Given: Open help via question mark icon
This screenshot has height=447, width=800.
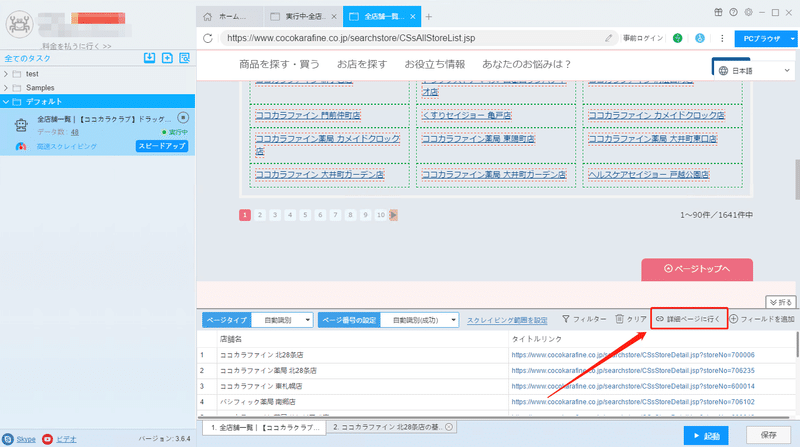Looking at the screenshot, I should [733, 12].
